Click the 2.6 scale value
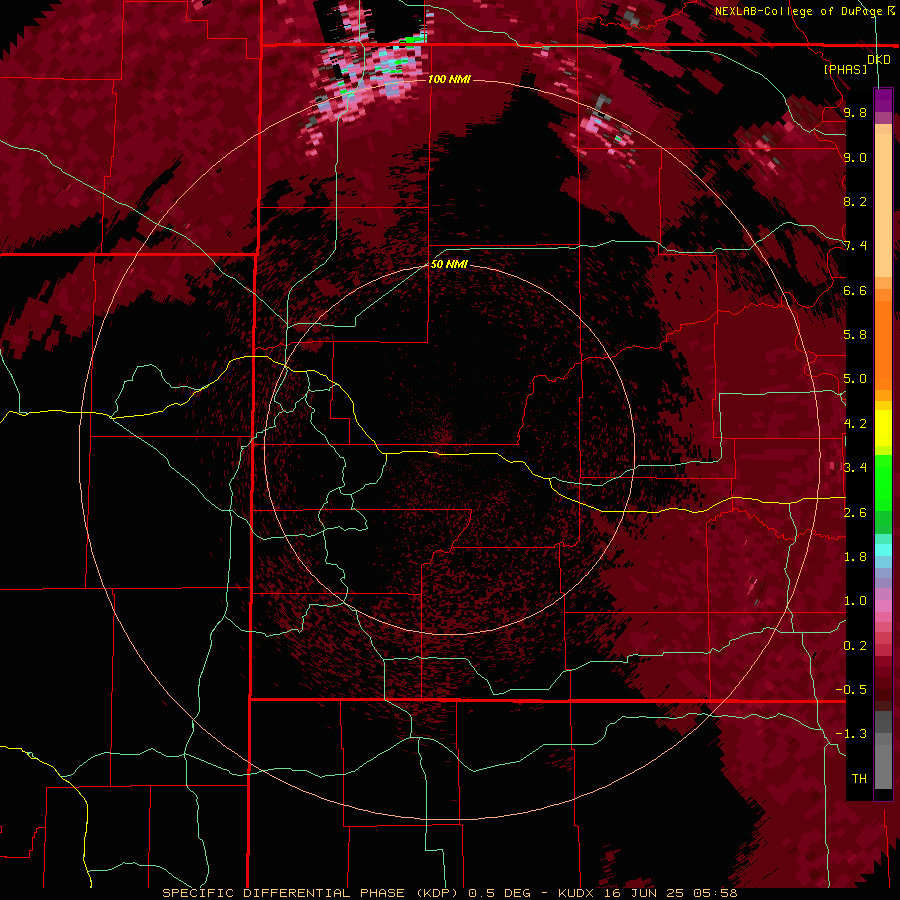This screenshot has height=900, width=900. tap(855, 512)
